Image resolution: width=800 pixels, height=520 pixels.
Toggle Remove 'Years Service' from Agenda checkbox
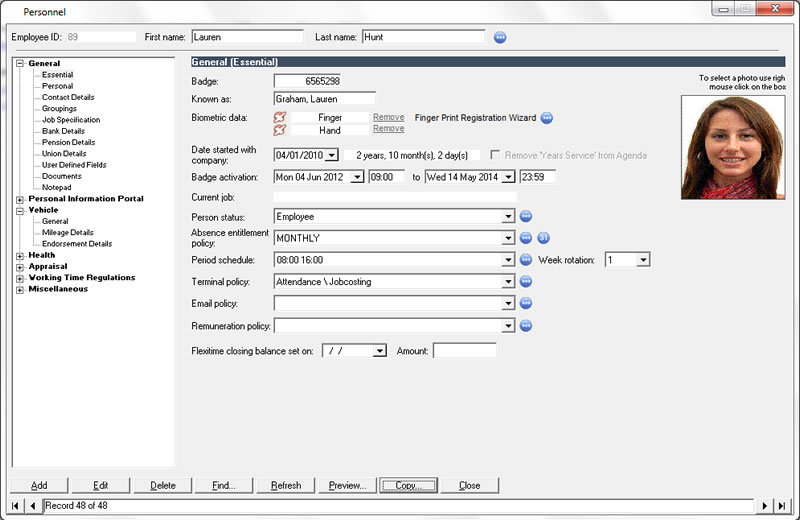pyautogui.click(x=496, y=155)
